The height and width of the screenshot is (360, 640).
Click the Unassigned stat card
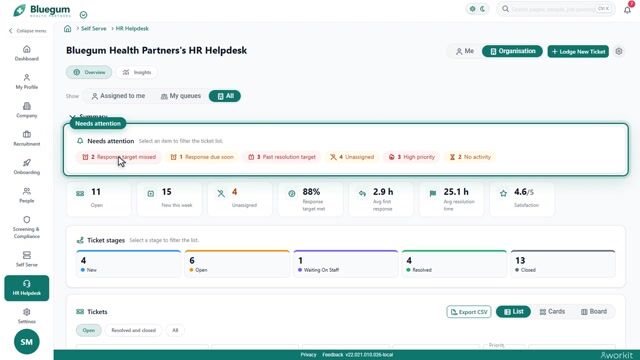(x=240, y=199)
